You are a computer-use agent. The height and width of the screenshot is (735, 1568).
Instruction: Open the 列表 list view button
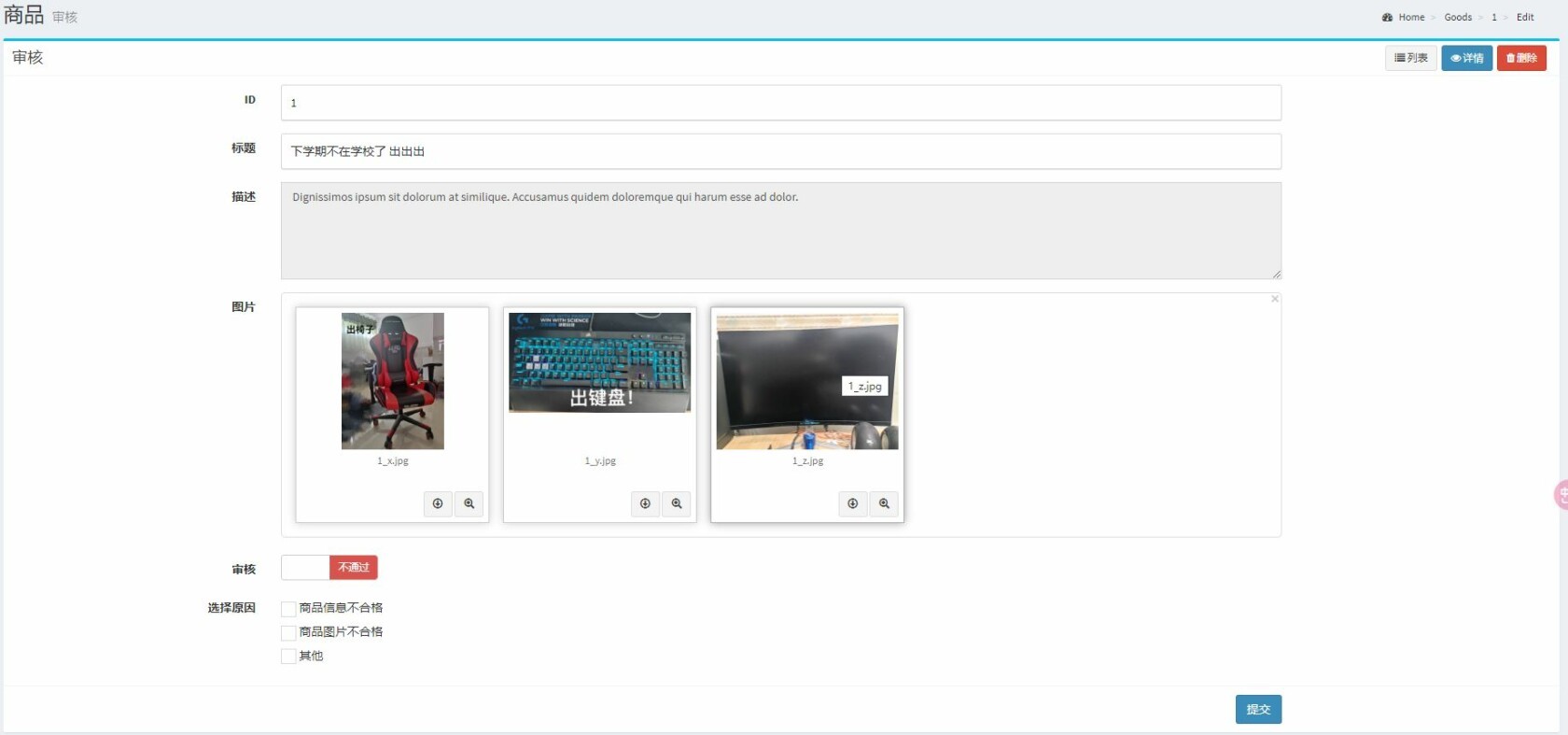coord(1410,58)
